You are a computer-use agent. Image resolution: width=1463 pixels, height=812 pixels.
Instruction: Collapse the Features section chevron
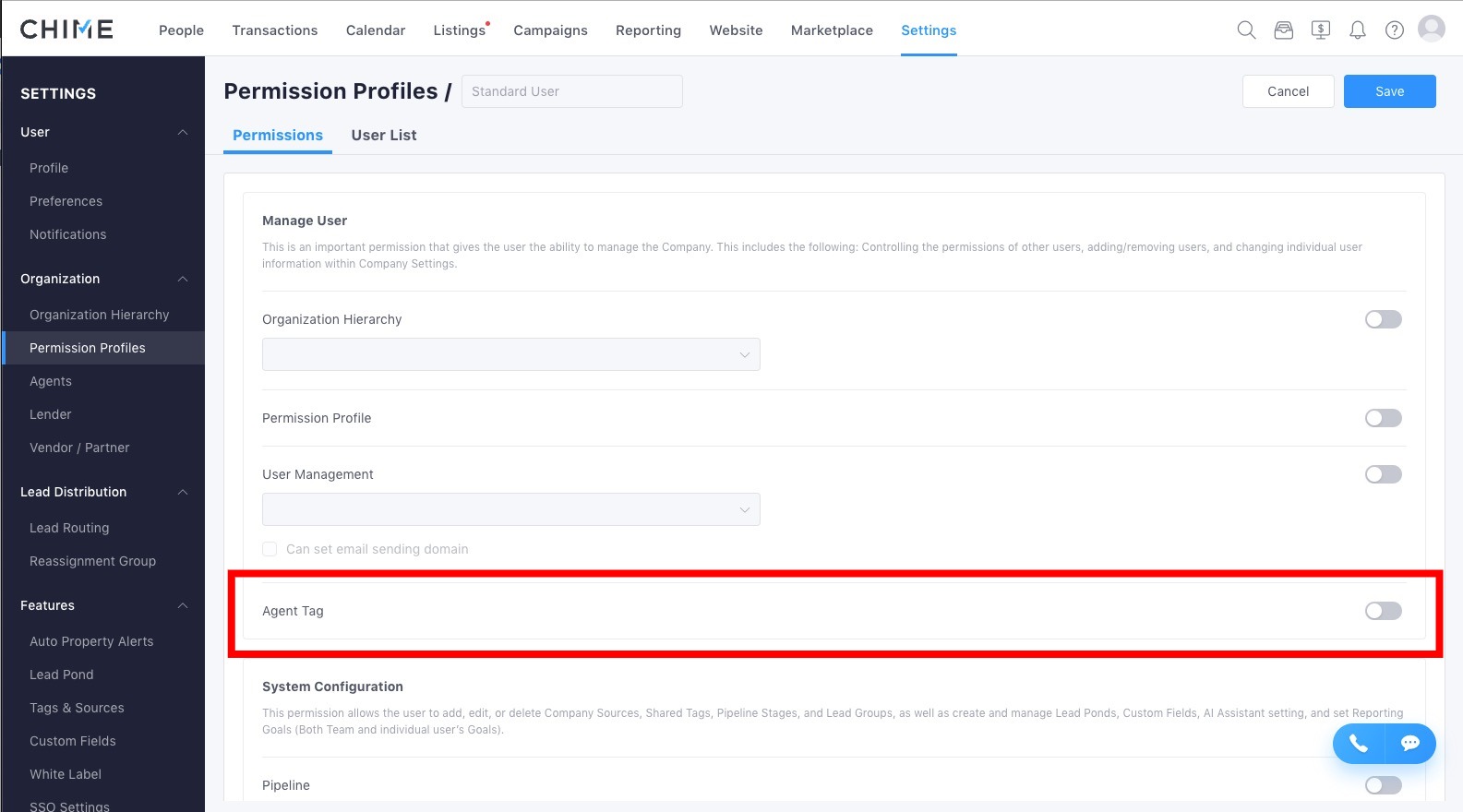point(183,605)
